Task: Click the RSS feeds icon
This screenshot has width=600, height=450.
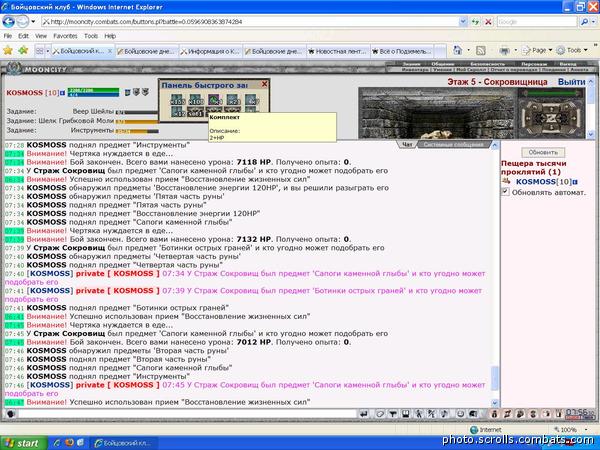Action: pyautogui.click(x=481, y=50)
